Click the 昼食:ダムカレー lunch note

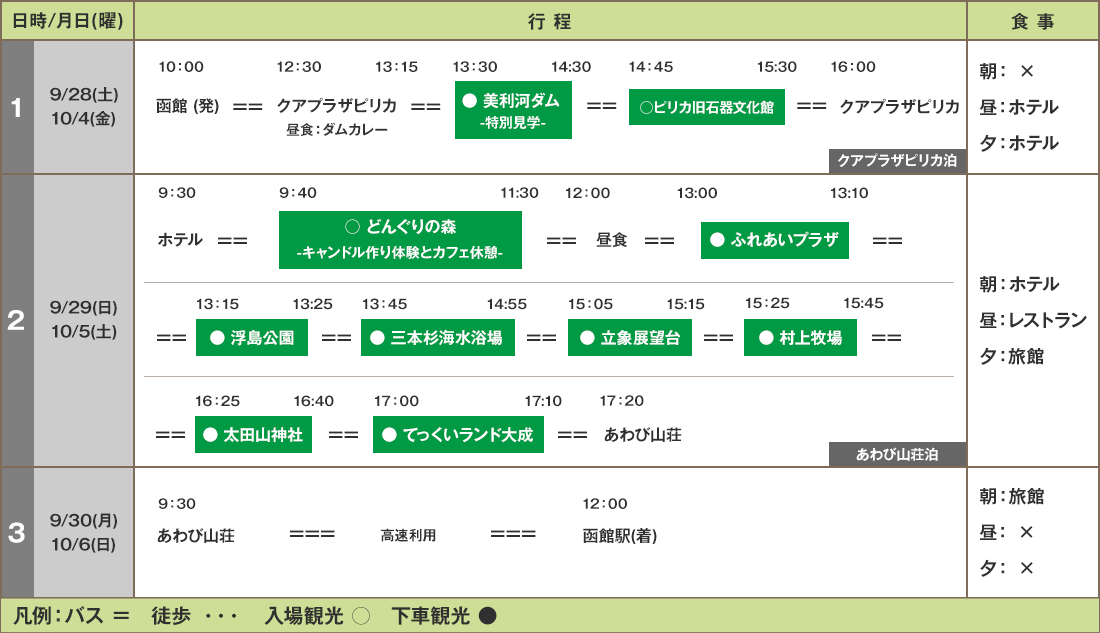click(337, 130)
